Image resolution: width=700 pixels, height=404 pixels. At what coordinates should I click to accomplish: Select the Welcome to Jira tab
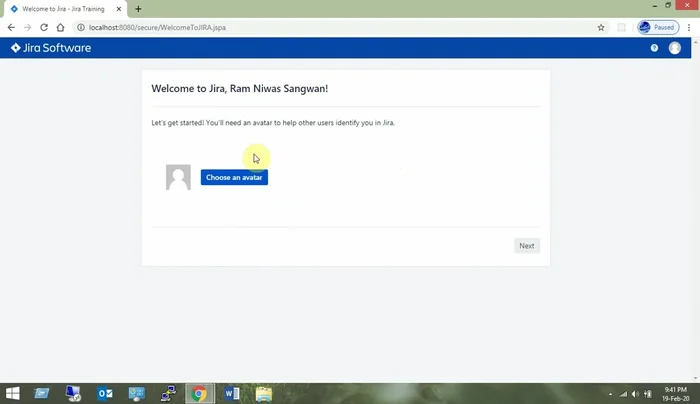pos(63,9)
